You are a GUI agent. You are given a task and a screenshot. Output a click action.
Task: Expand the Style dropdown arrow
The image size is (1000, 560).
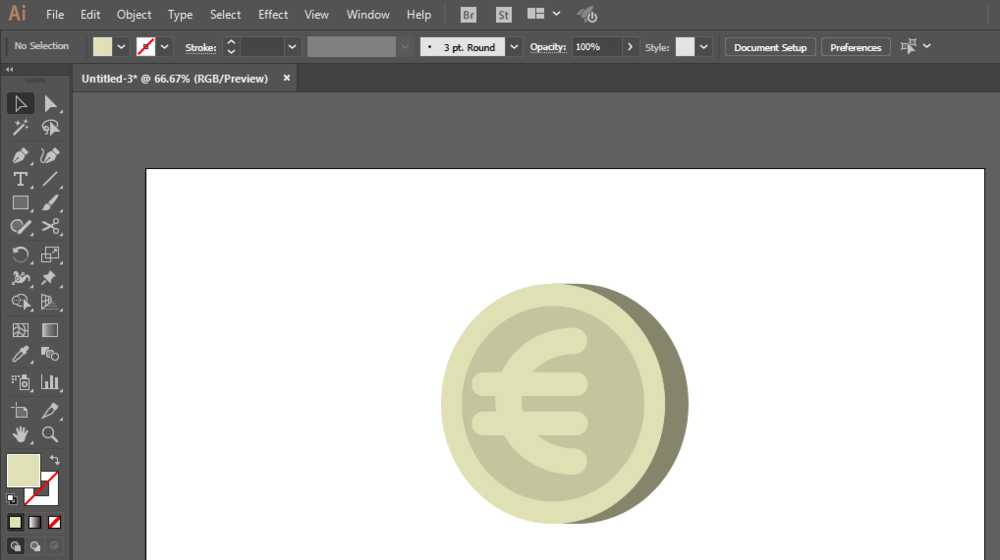(703, 47)
